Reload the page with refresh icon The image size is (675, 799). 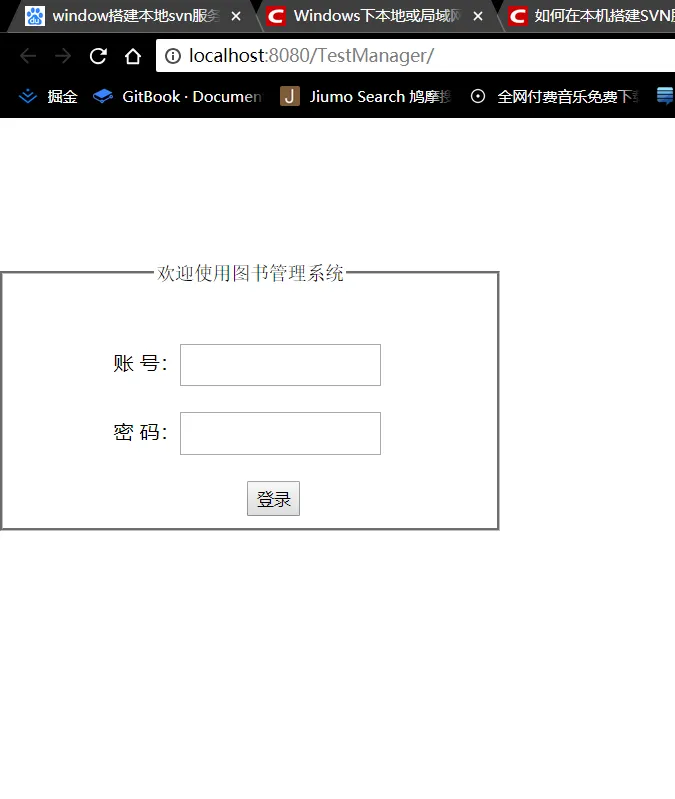click(98, 56)
